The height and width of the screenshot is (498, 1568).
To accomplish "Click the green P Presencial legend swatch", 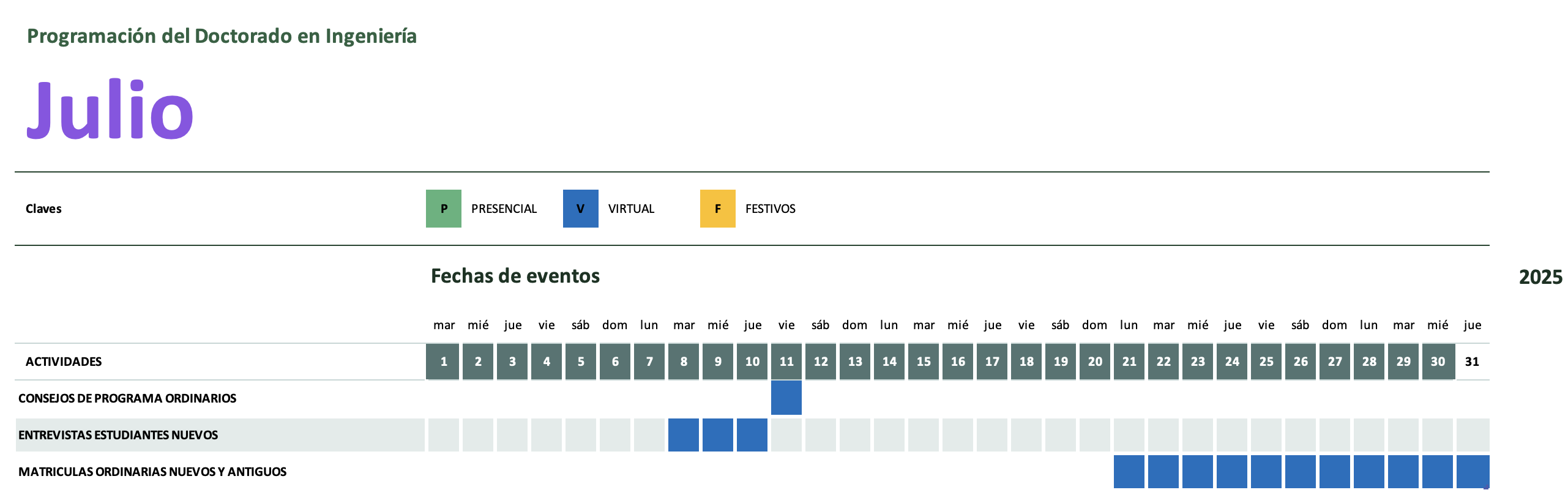I will (444, 209).
